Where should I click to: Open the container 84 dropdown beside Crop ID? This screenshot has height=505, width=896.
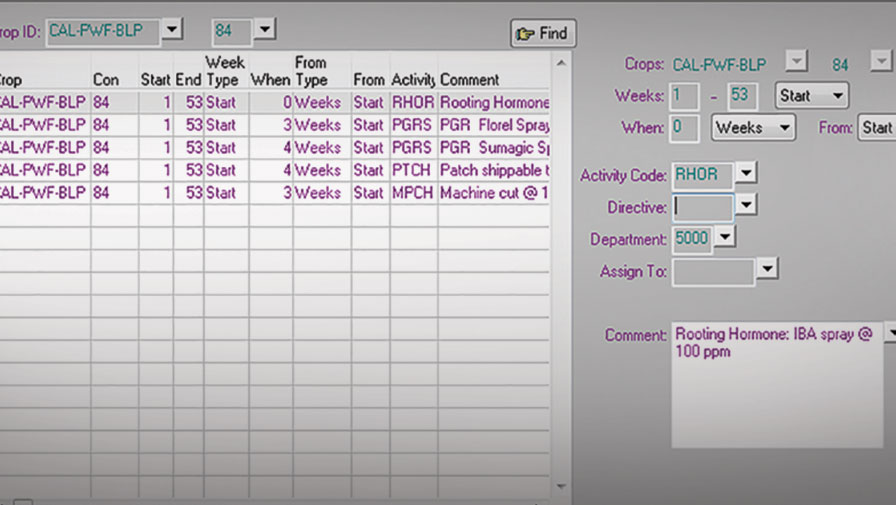click(x=265, y=29)
